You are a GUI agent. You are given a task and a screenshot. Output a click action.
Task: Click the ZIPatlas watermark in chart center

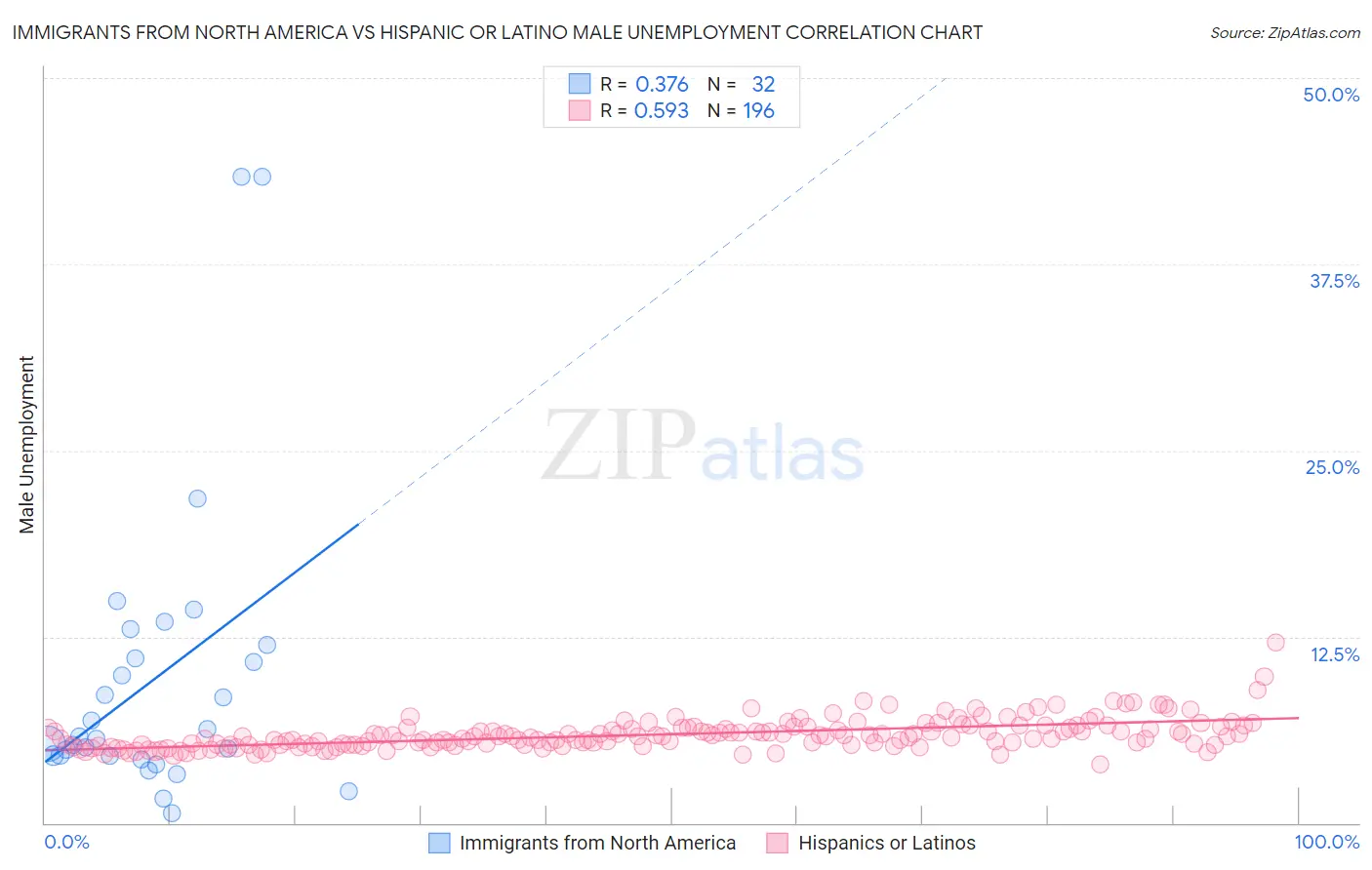[703, 446]
